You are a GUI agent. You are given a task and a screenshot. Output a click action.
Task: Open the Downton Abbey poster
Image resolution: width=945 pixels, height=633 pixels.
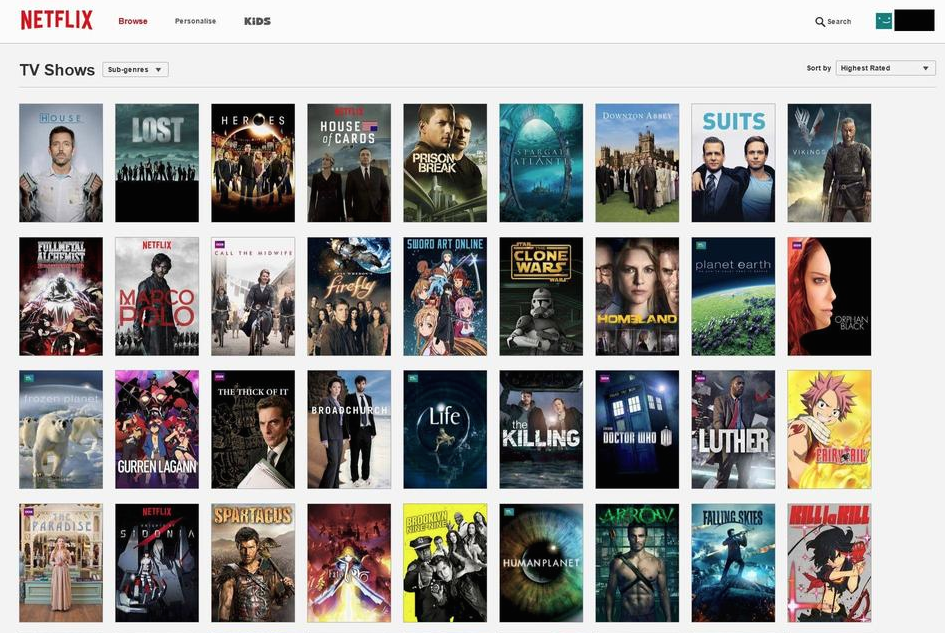pyautogui.click(x=637, y=163)
